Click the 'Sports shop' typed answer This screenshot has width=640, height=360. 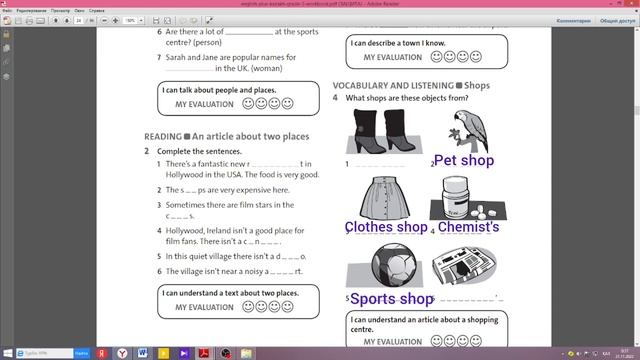[x=392, y=299]
